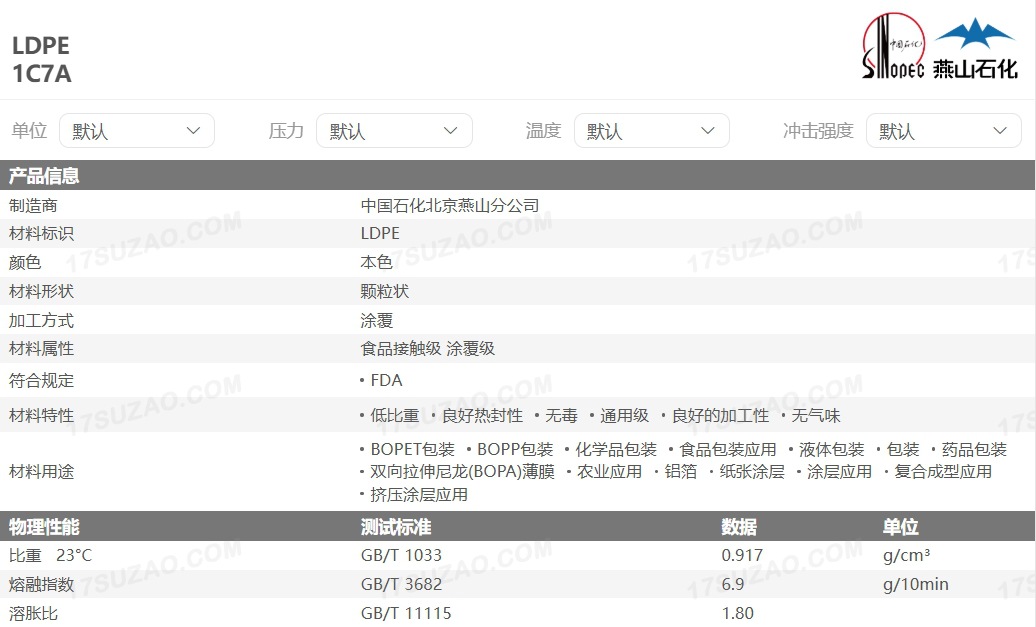This screenshot has height=627, width=1036.
Task: Click the 燕山石化 logo
Action: (x=975, y=50)
